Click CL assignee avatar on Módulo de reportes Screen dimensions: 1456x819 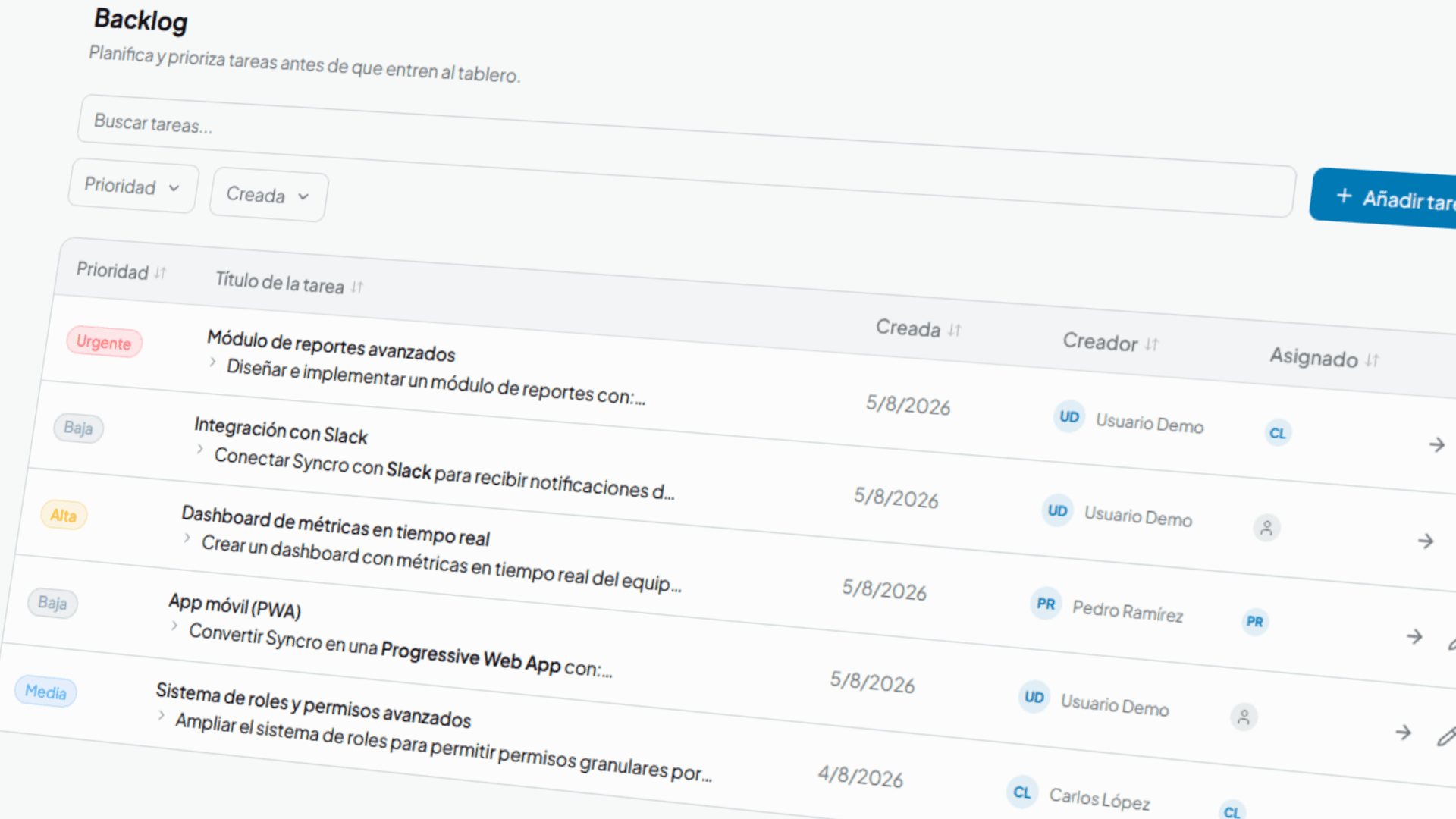(1278, 433)
